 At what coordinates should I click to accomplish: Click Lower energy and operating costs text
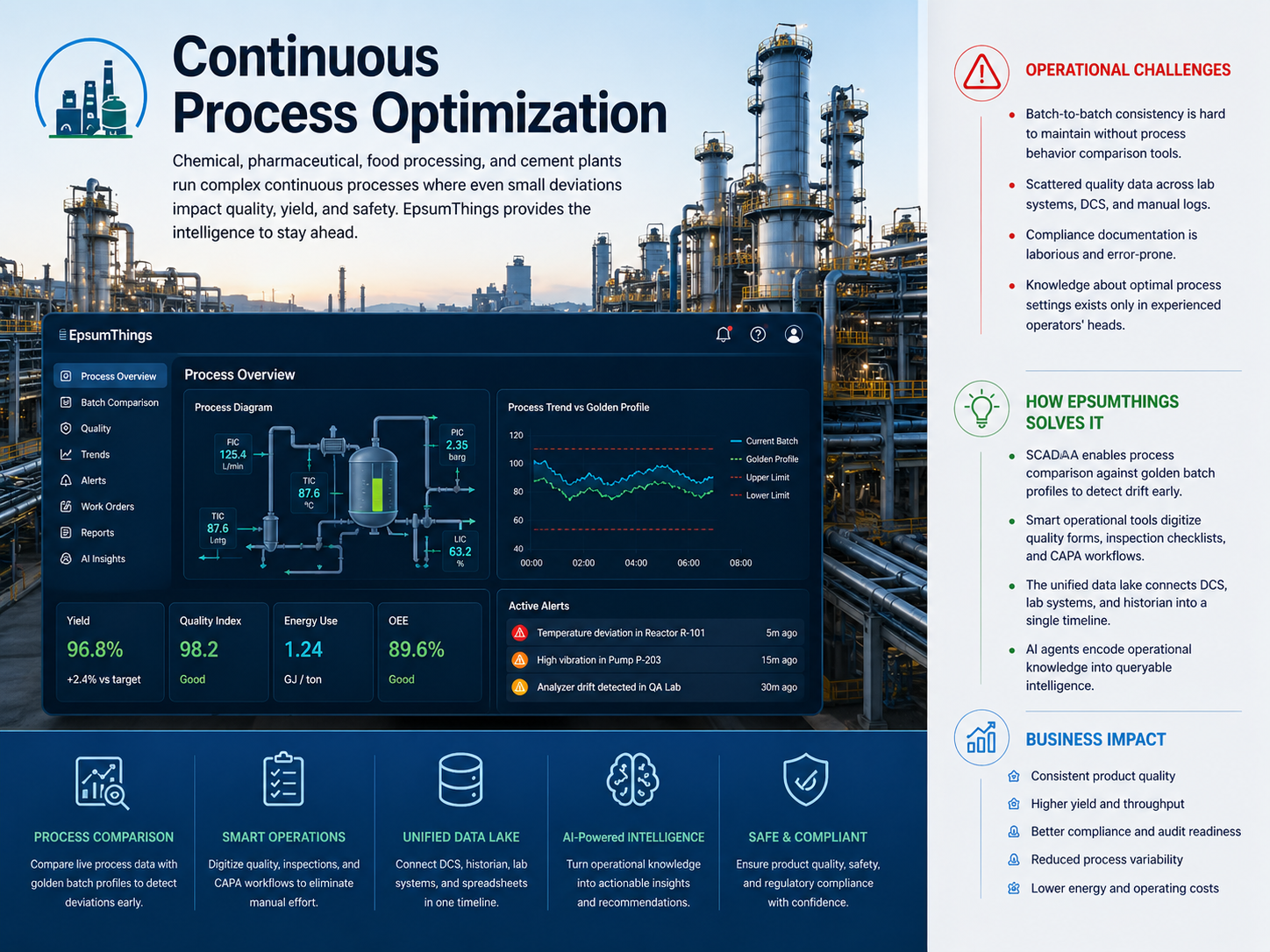[x=1125, y=888]
